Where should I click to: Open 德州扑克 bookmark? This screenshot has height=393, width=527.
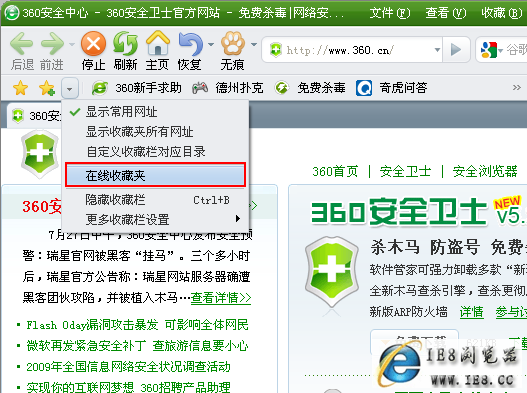pos(228,88)
